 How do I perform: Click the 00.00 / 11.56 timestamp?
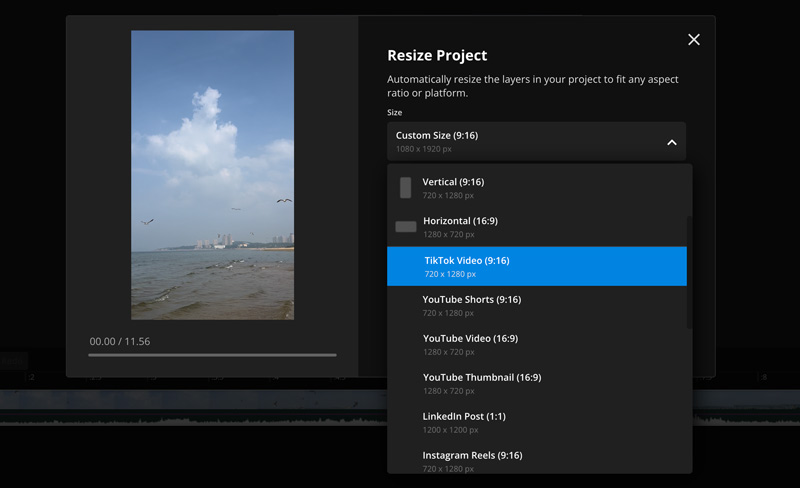click(x=120, y=341)
